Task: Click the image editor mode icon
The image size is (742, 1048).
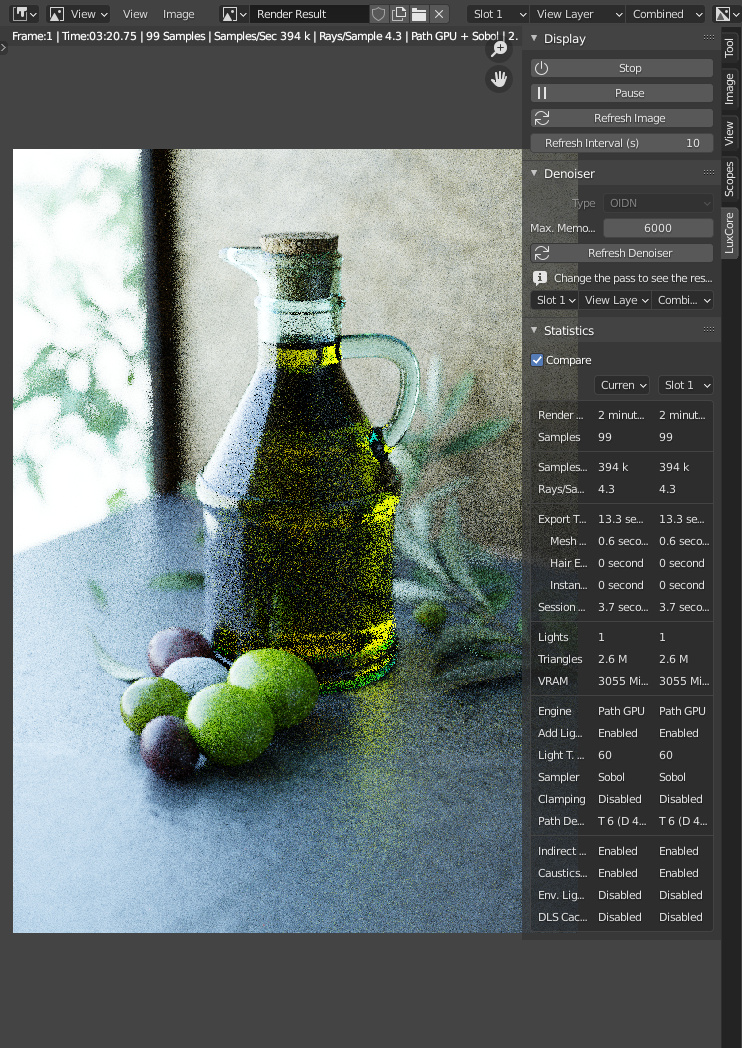Action: tap(57, 14)
